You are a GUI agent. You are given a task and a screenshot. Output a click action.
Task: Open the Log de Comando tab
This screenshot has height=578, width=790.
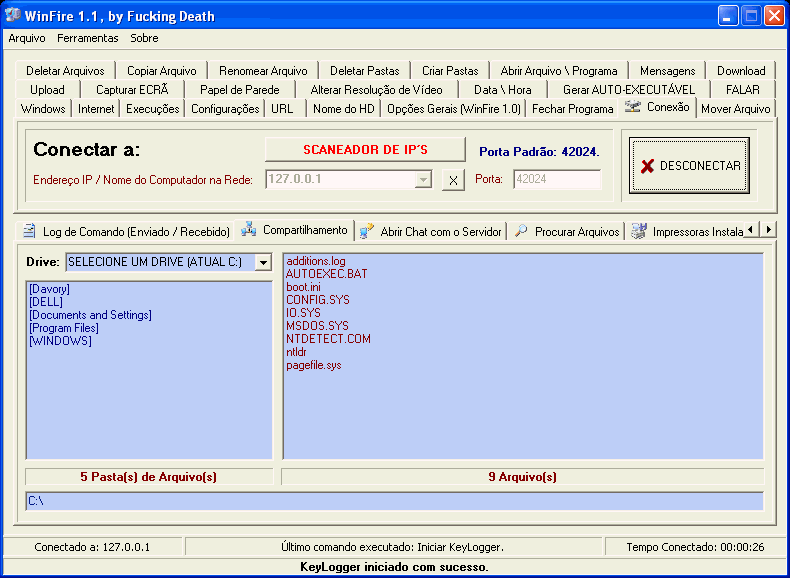click(x=126, y=231)
